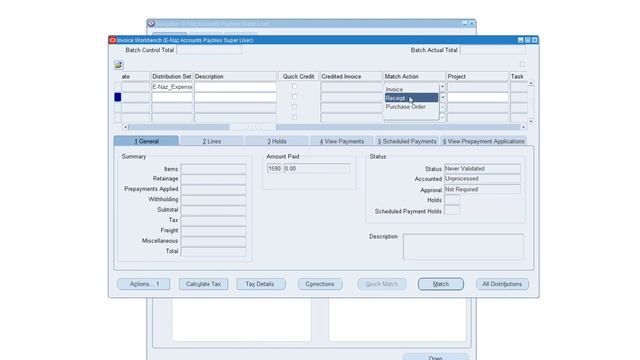Click Status field showing Never Validated
The image size is (640, 360).
(482, 169)
